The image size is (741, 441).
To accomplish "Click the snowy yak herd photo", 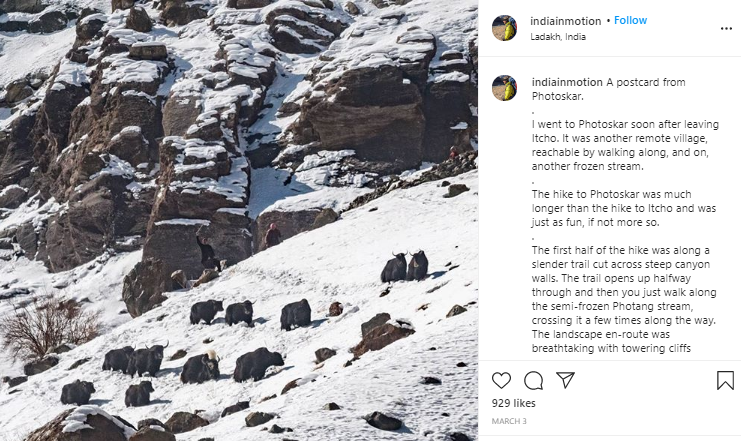I will (x=239, y=220).
